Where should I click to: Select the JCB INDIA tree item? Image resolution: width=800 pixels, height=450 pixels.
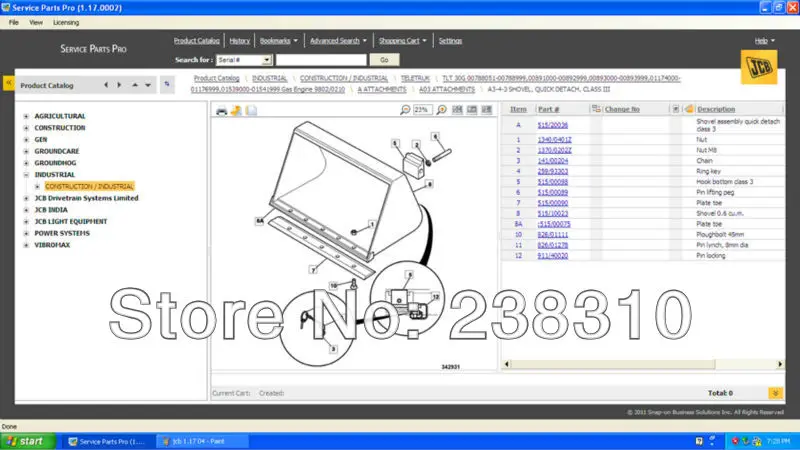coord(51,210)
